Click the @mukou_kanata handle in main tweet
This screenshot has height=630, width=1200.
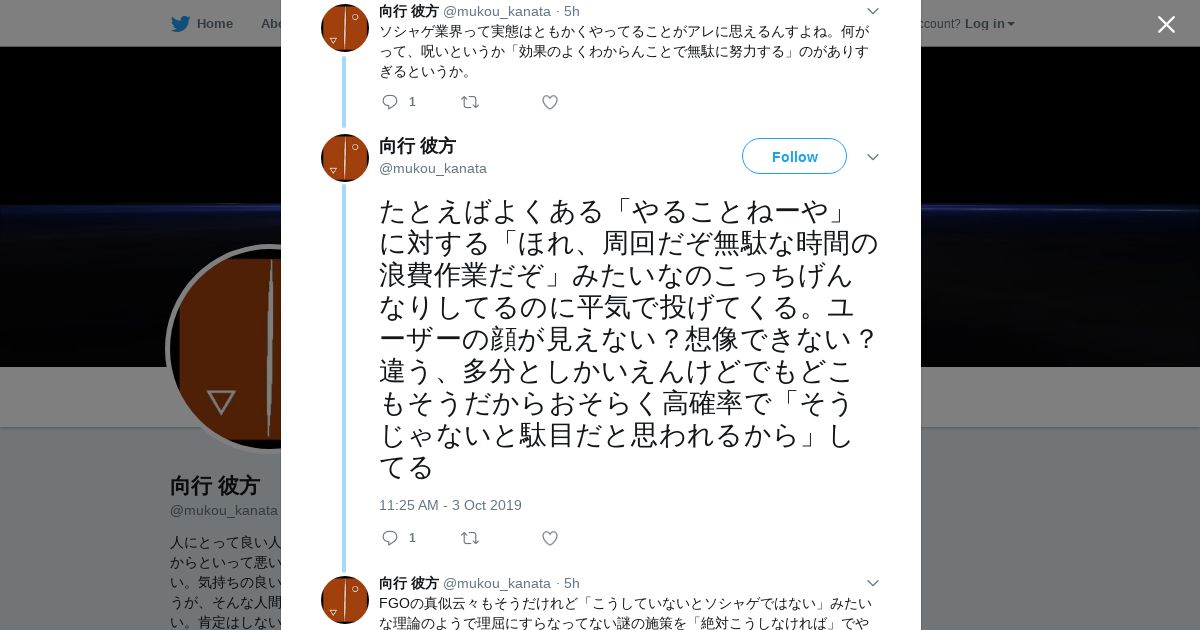pyautogui.click(x=433, y=168)
